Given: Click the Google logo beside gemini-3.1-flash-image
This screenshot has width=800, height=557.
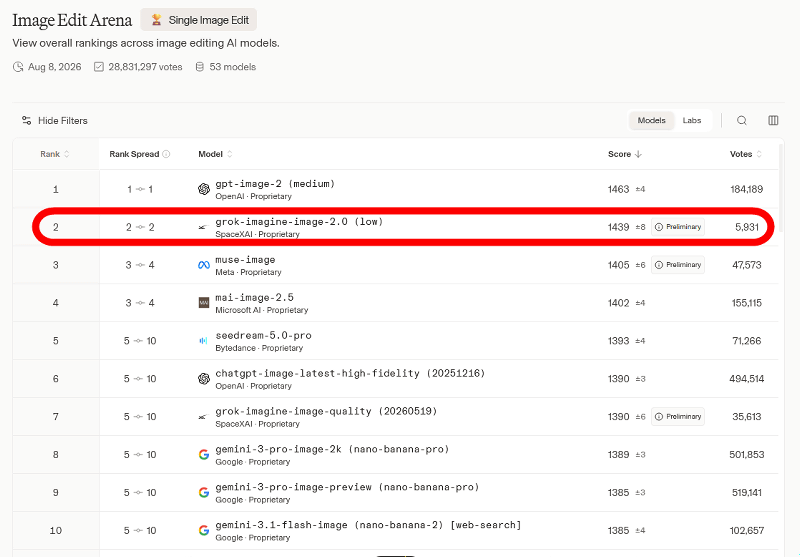Looking at the screenshot, I should tap(204, 530).
